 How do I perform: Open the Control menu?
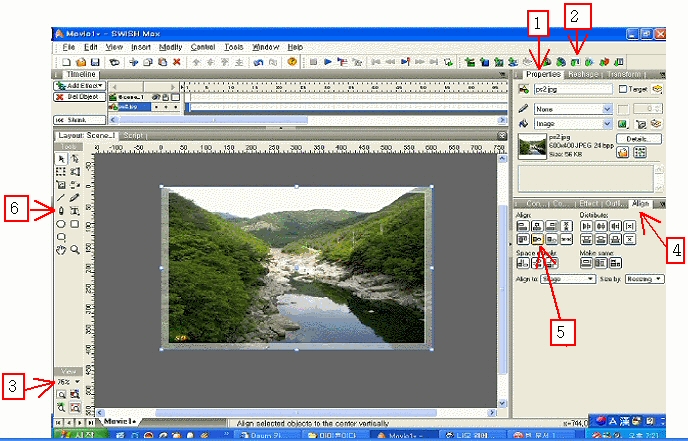coord(203,47)
